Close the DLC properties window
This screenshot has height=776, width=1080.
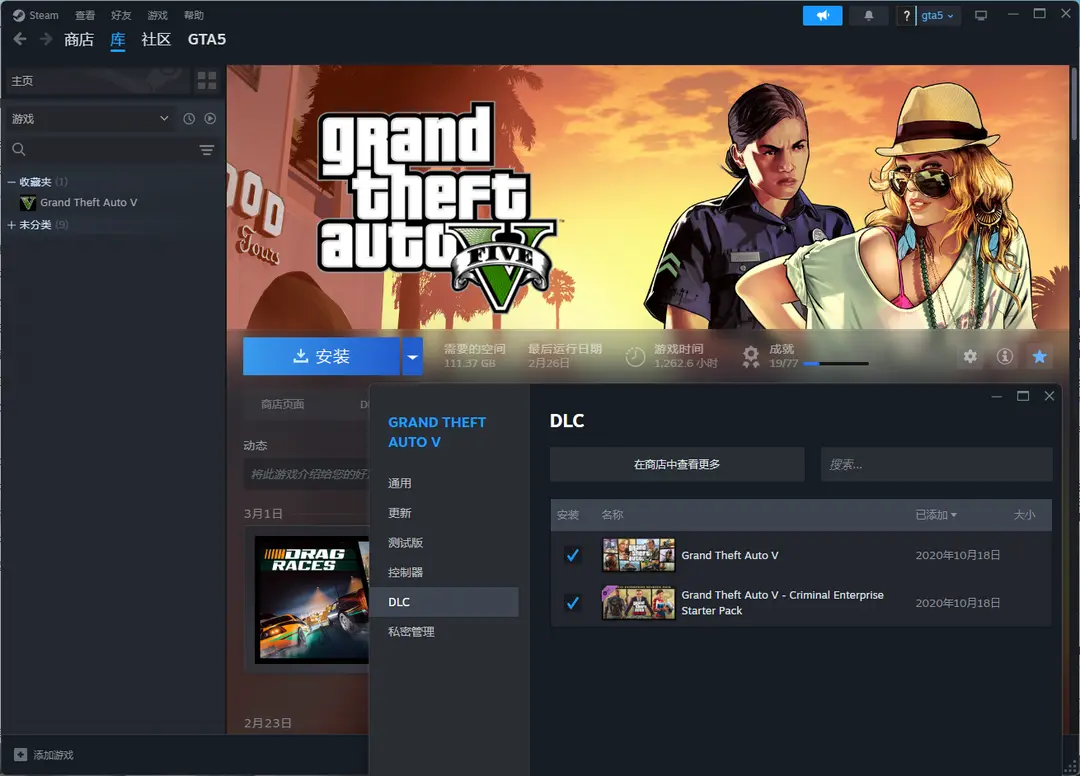coord(1049,396)
